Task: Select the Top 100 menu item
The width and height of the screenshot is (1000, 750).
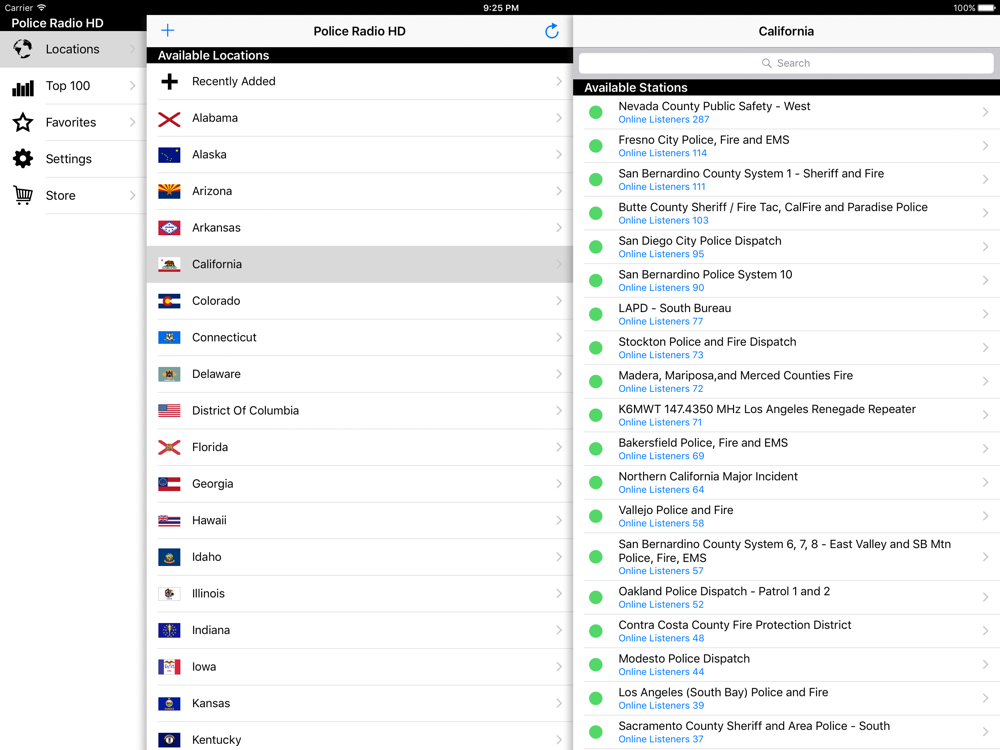Action: (x=73, y=85)
